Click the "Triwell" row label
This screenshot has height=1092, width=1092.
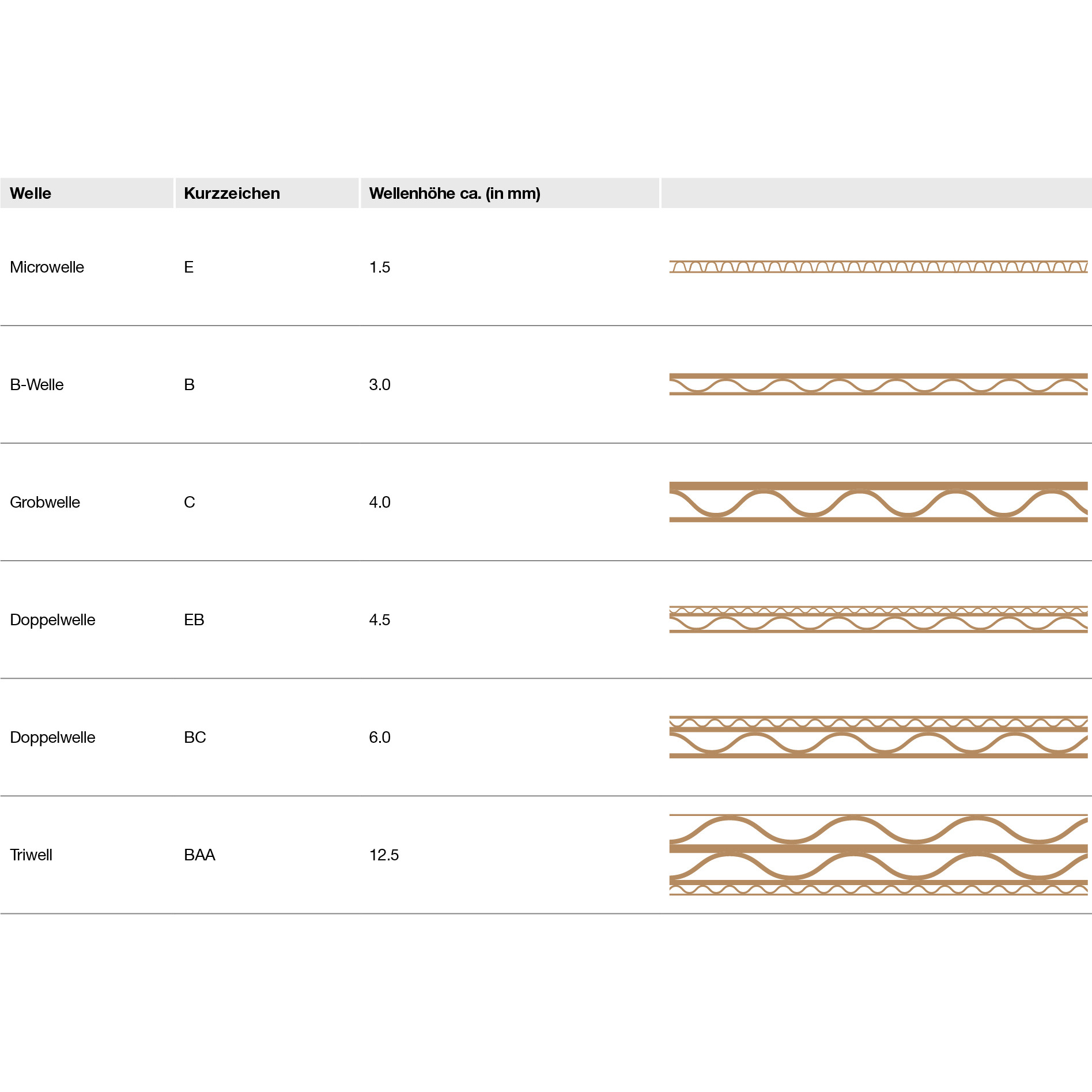tap(31, 855)
